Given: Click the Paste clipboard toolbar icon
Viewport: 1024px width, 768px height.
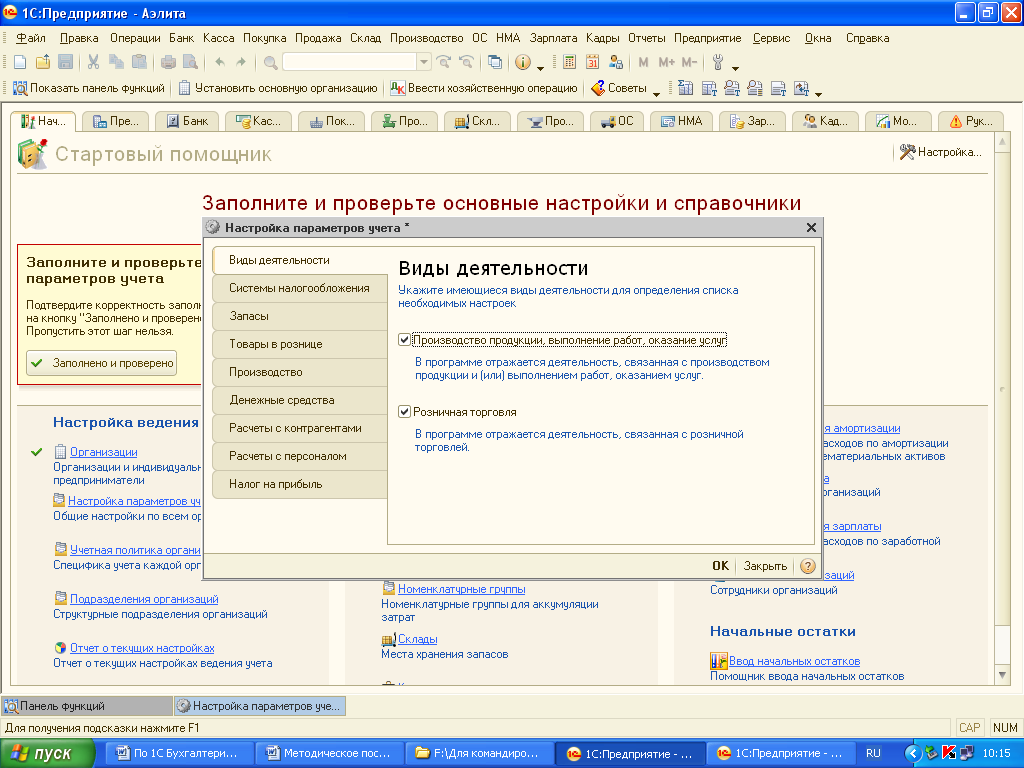Looking at the screenshot, I should [139, 62].
